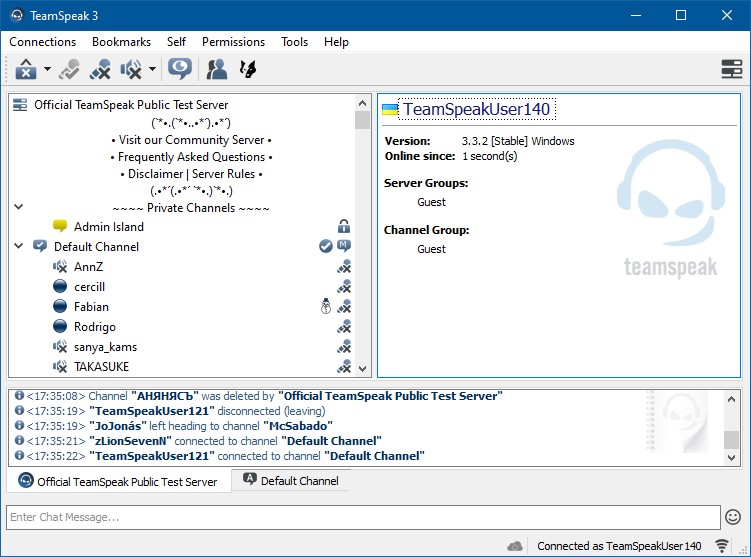Screen dimensions: 751x557
Task: Select user Rodrigo
Action: tap(94, 327)
